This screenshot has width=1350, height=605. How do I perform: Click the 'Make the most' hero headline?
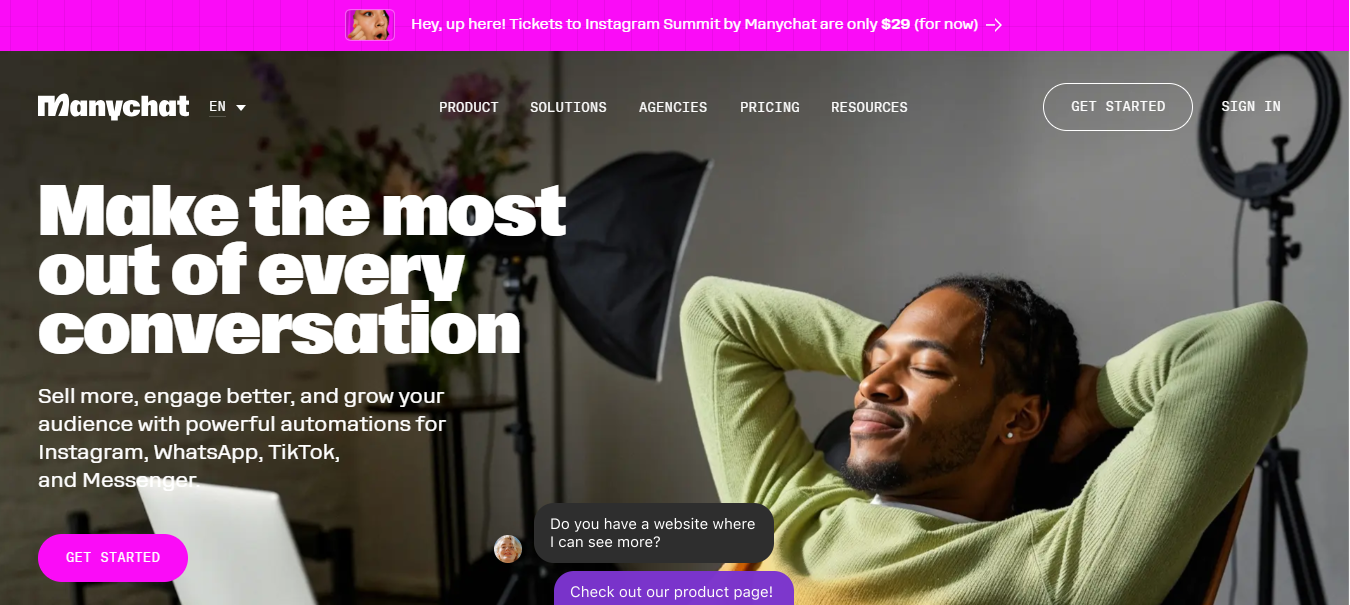click(x=302, y=269)
